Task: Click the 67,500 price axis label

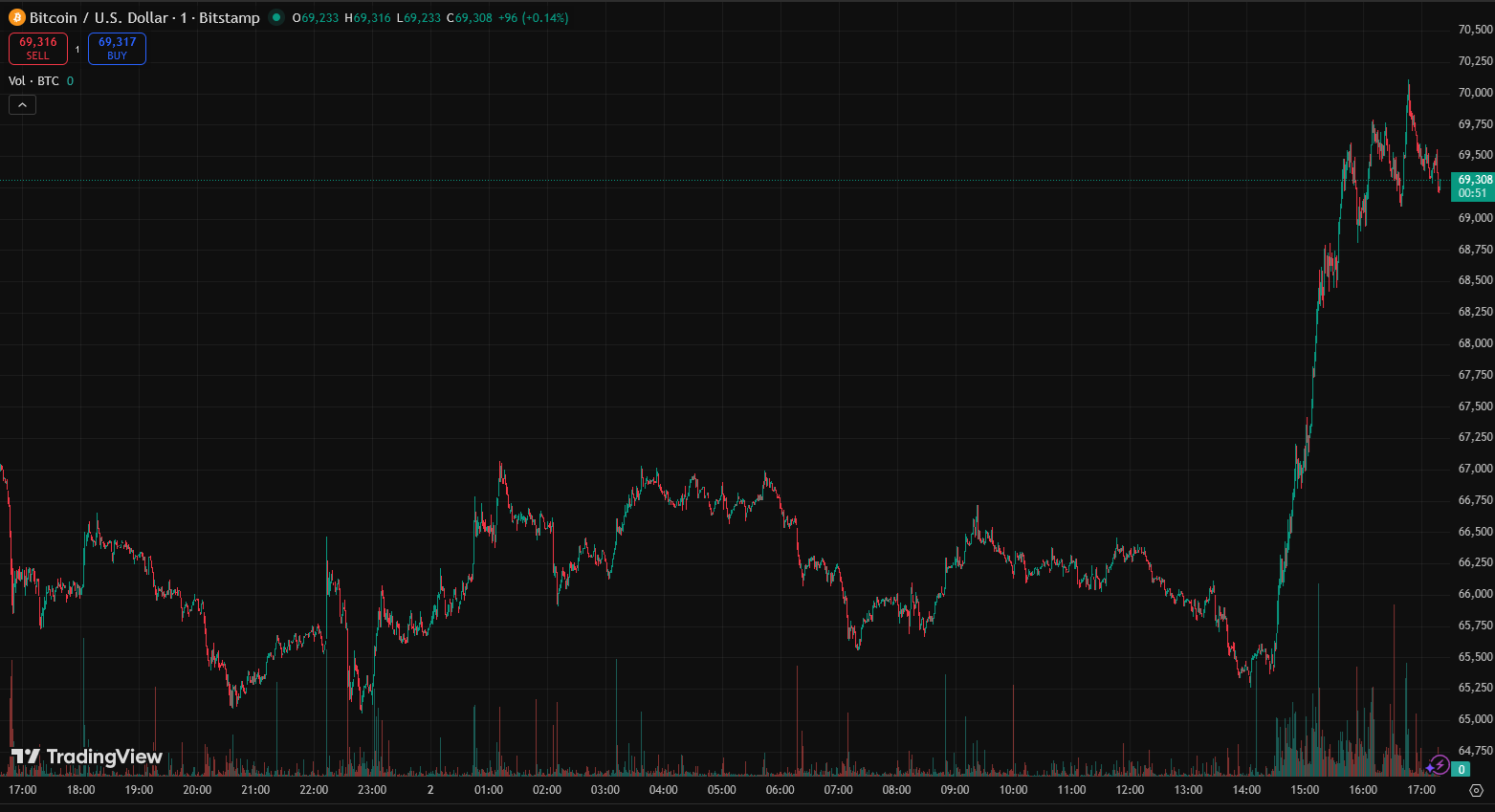Action: coord(1475,406)
